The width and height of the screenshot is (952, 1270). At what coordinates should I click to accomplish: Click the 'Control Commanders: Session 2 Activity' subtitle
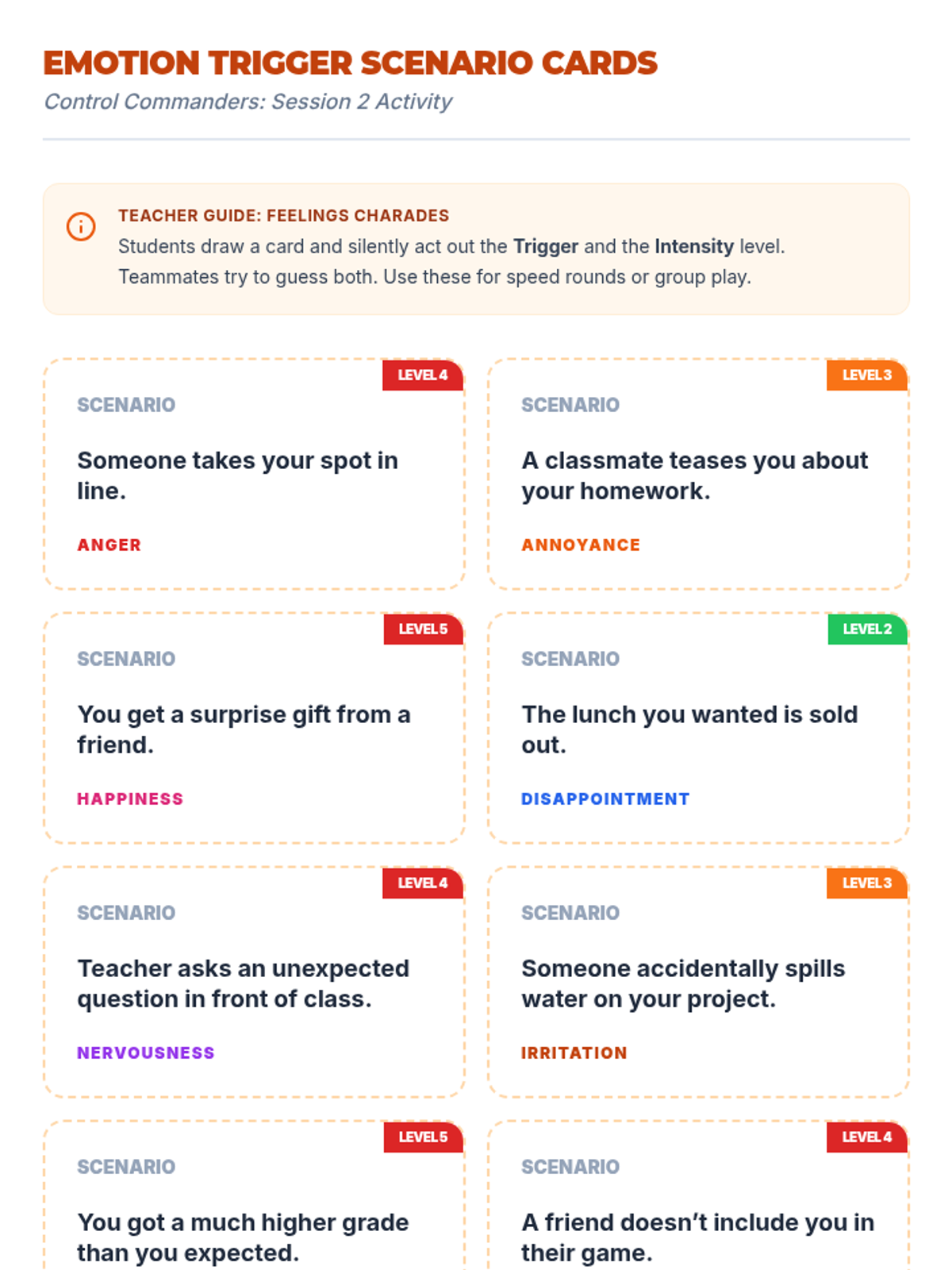coord(248,102)
